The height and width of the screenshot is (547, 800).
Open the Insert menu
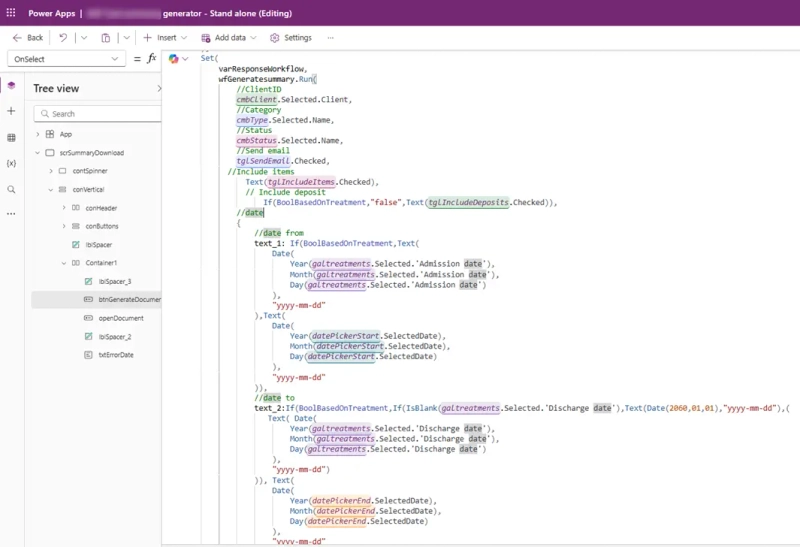tap(165, 38)
